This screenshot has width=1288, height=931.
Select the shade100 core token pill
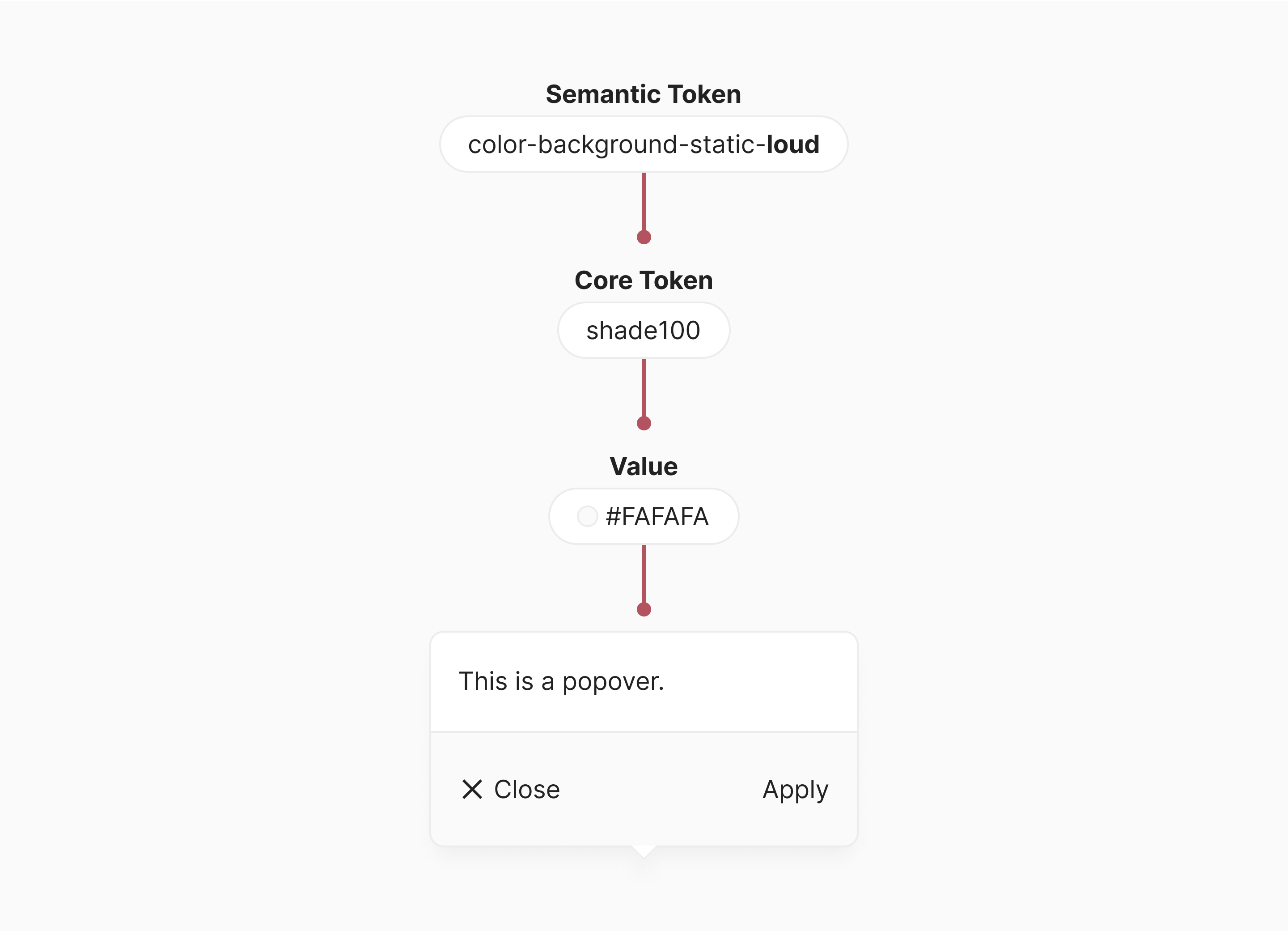[644, 330]
